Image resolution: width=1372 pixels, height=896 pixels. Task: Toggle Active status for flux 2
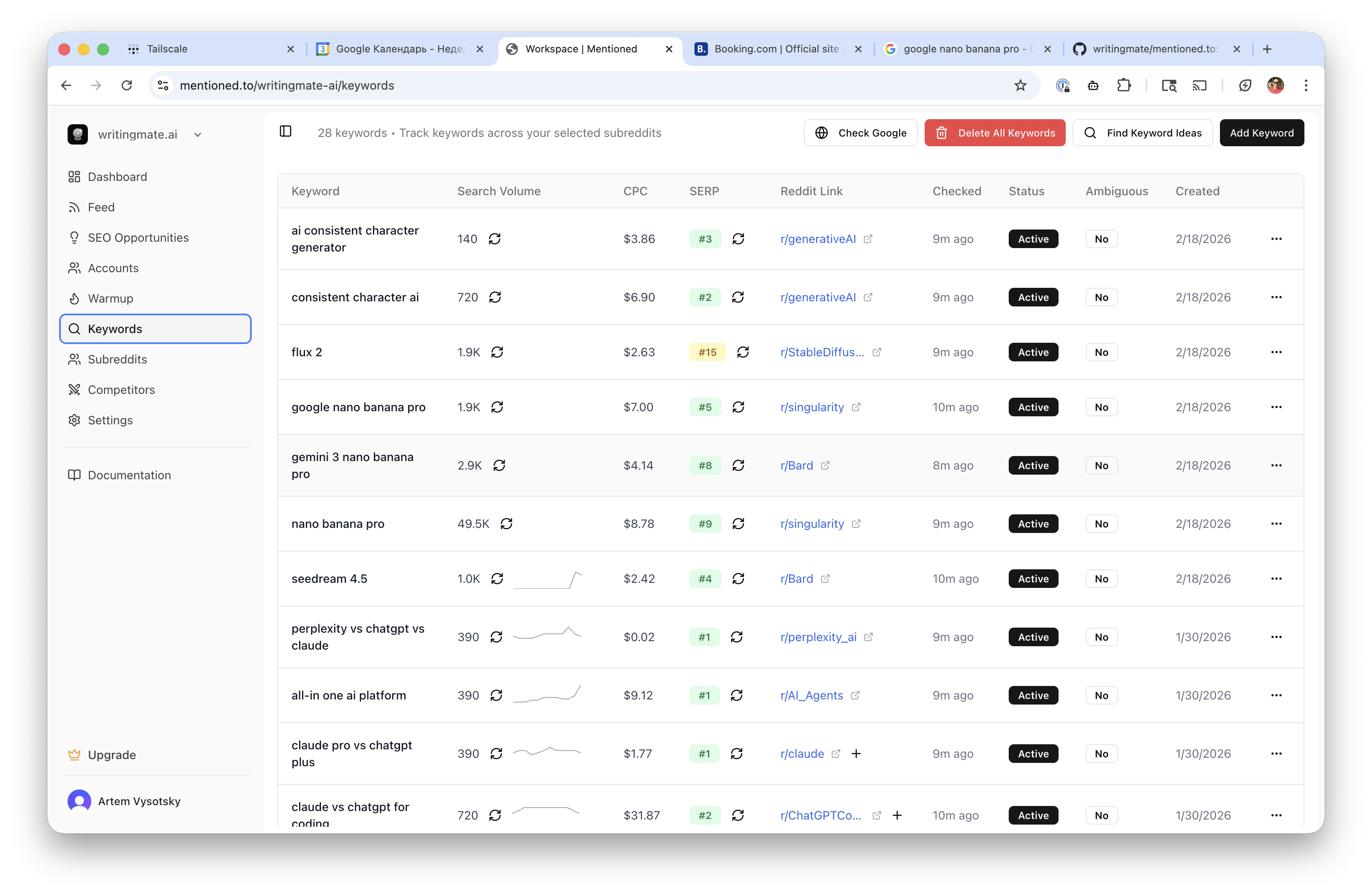[1033, 352]
